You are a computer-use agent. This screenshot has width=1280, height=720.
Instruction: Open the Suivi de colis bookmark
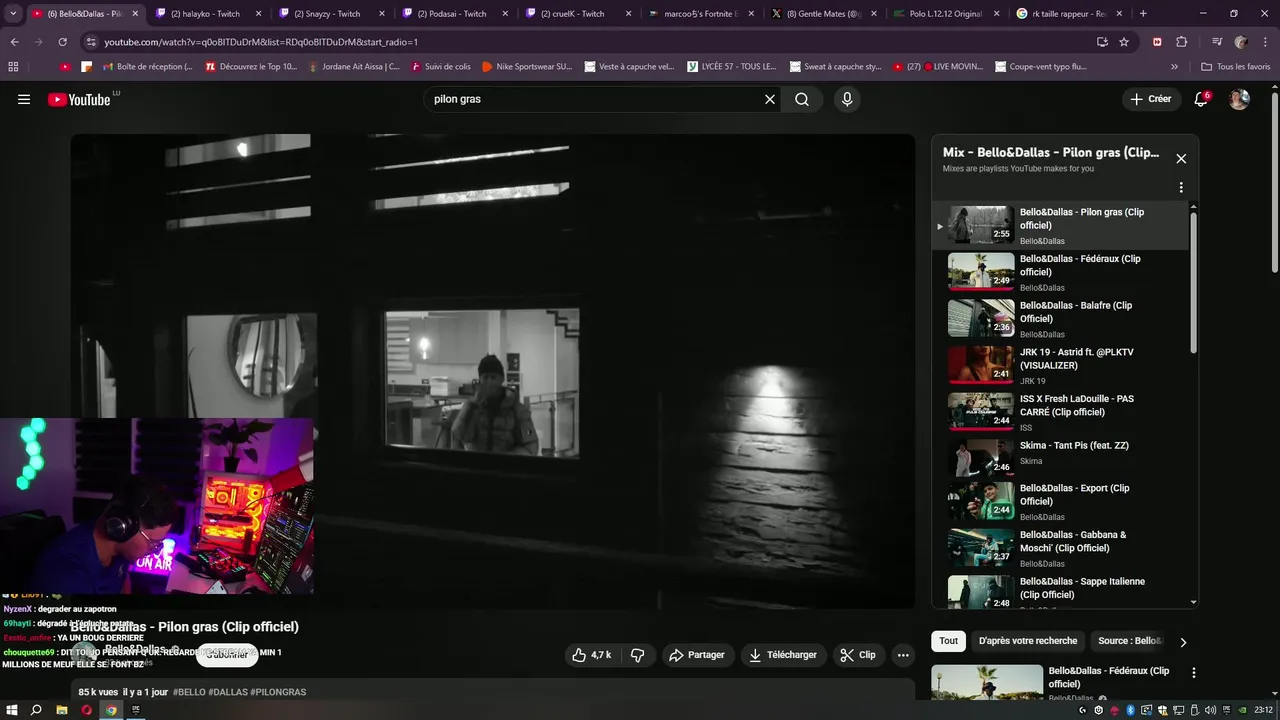440,67
